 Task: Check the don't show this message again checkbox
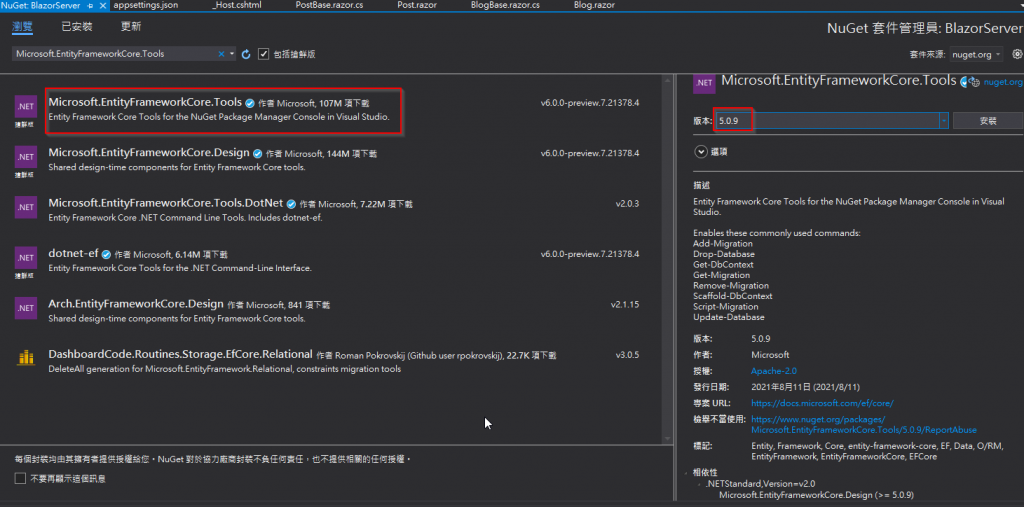(20, 479)
